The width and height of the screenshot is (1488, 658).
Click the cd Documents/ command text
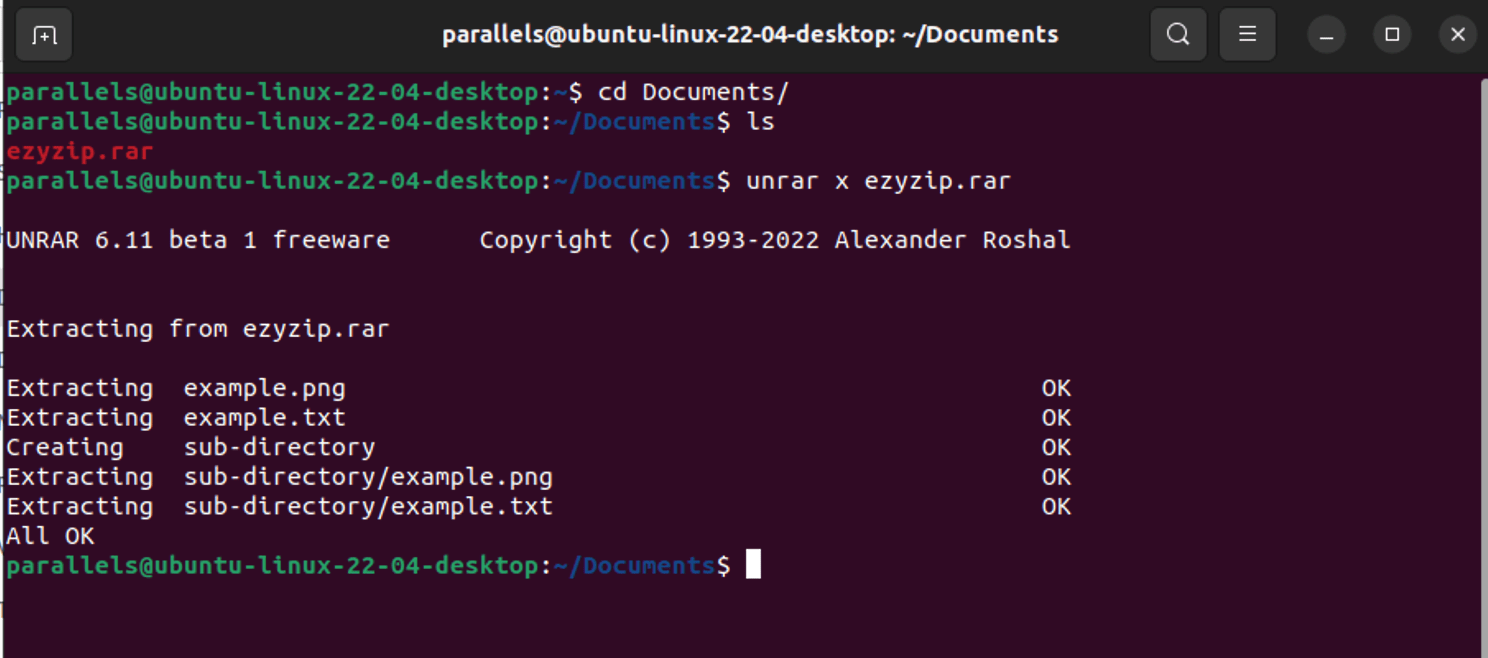coord(695,91)
